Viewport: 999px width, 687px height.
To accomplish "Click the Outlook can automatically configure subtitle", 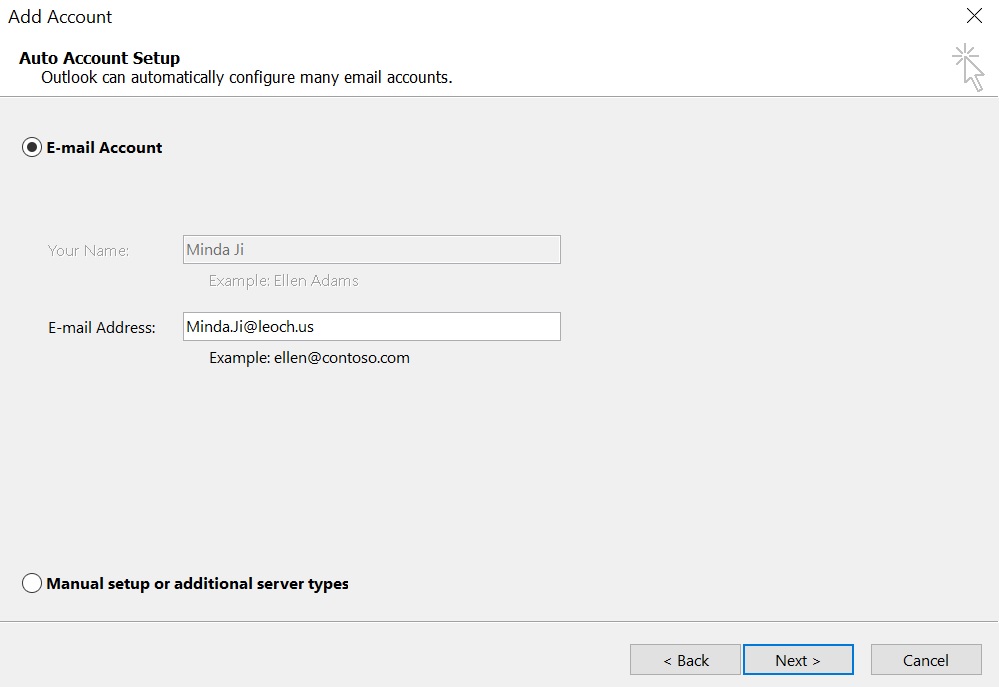I will point(247,78).
